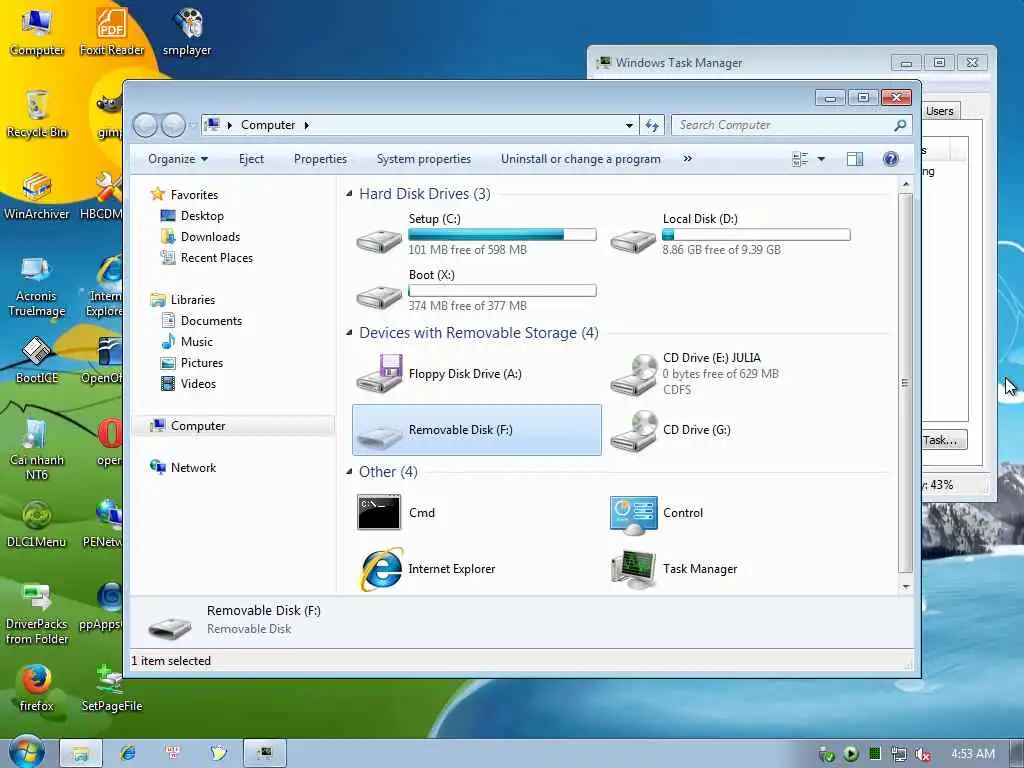1024x768 pixels.
Task: Click Uninstall or change a program
Action: point(581,159)
